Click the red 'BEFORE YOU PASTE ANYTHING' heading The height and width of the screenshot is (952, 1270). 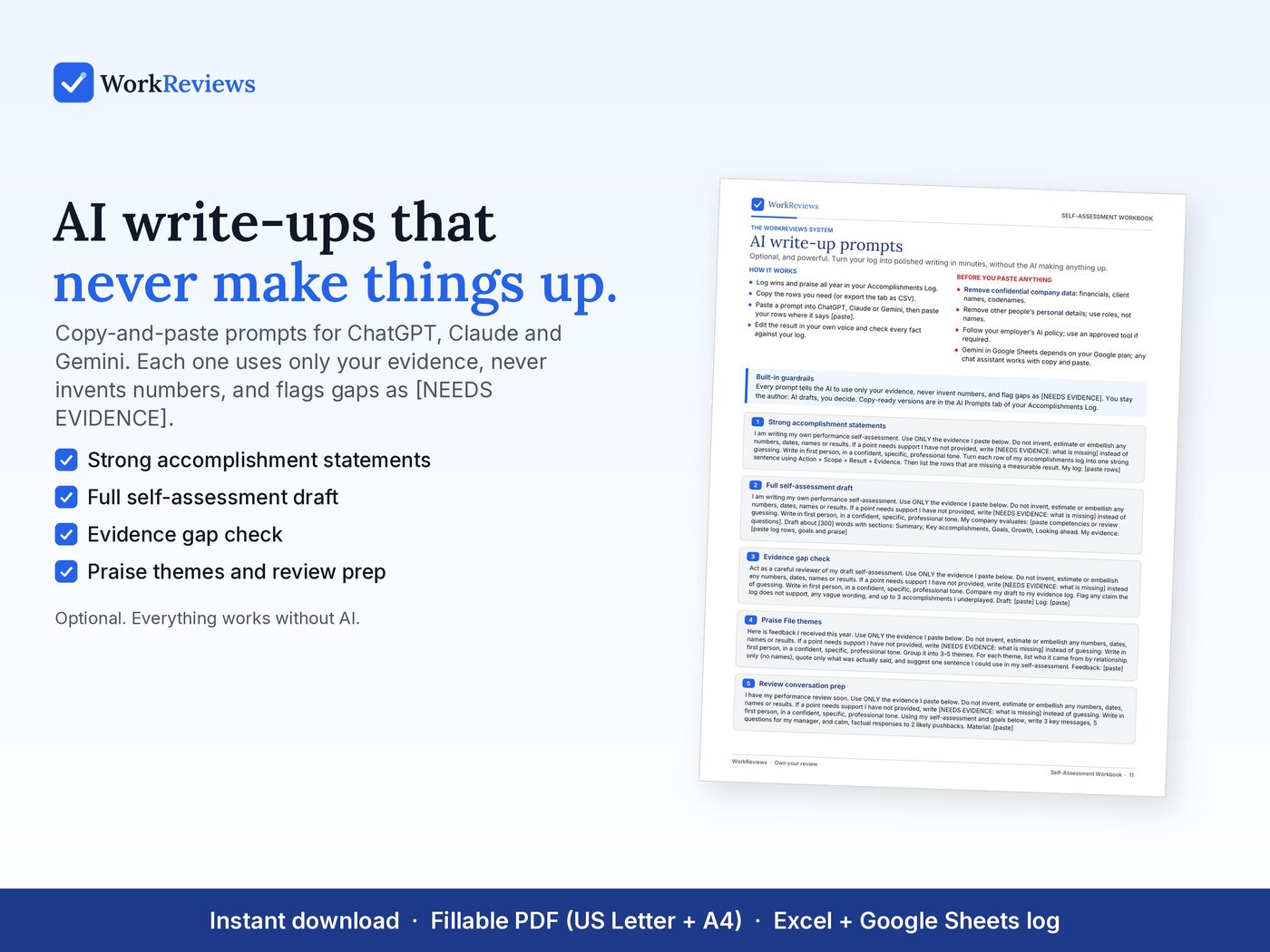[1004, 279]
